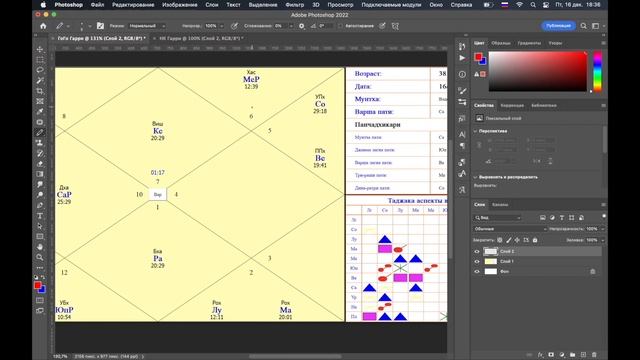Delete layer trash icon in Layers panel
This screenshot has width=640, height=360.
pyautogui.click(x=594, y=355)
